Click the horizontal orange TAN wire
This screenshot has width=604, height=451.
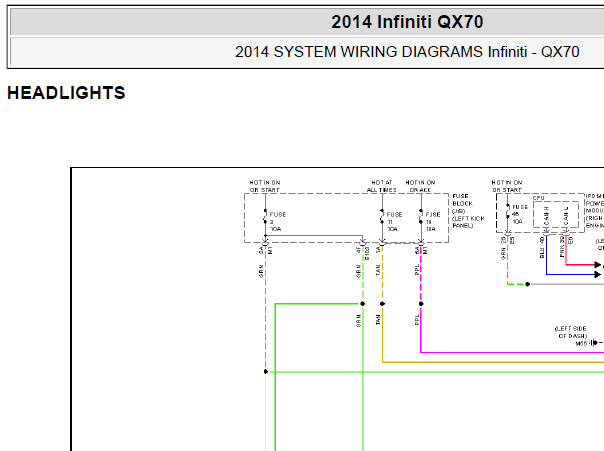click(x=493, y=362)
